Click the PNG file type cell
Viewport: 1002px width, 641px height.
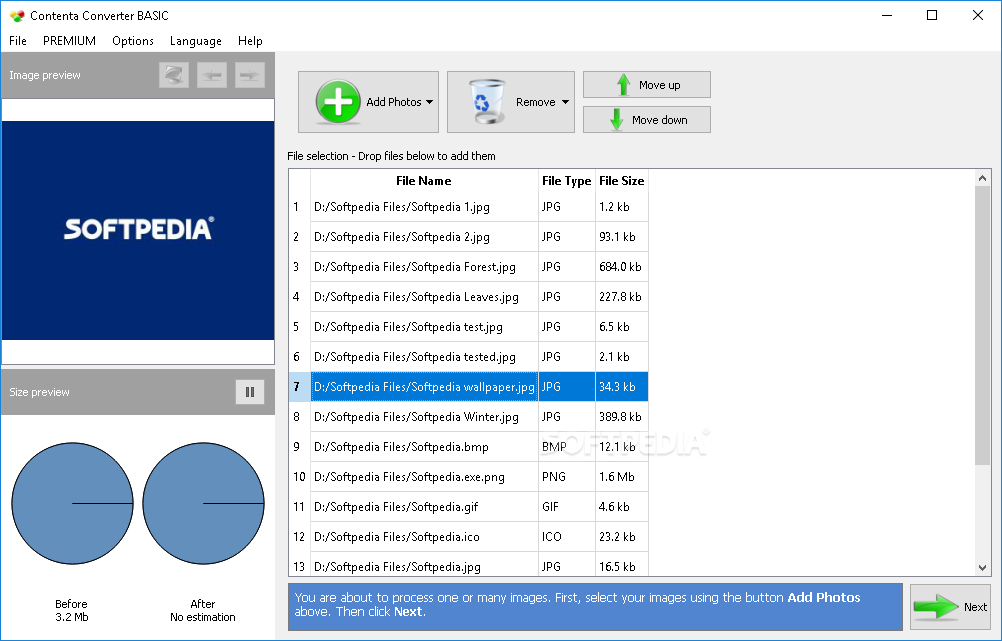click(x=567, y=477)
